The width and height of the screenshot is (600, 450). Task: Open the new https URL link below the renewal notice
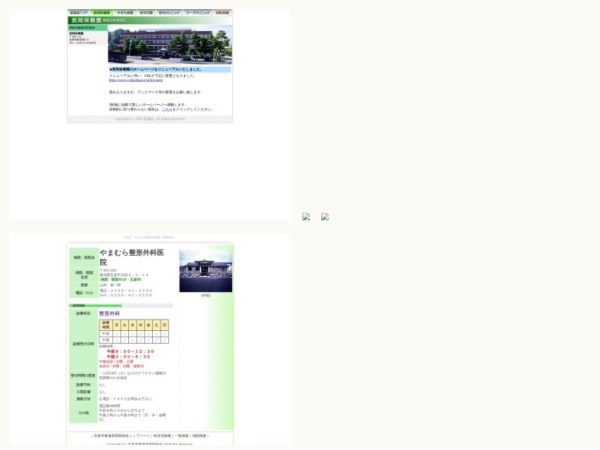(136, 80)
